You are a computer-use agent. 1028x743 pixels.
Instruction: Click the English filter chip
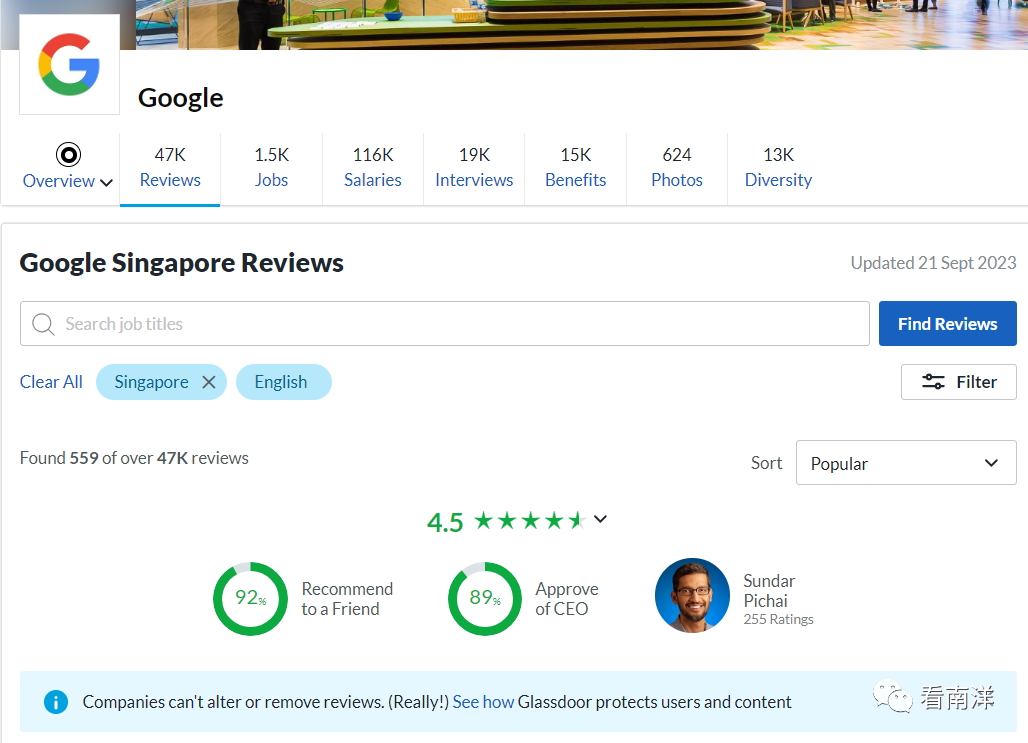tap(283, 382)
